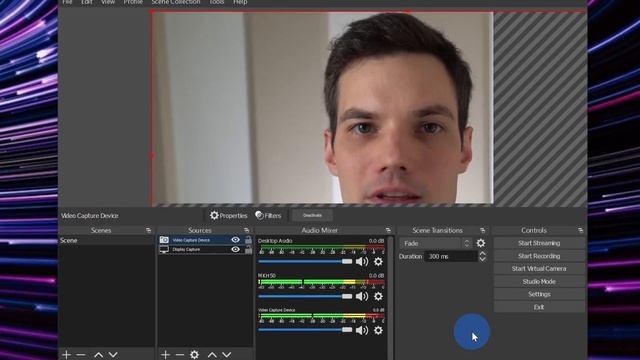
Task: Open Filters for the selected source
Action: click(x=268, y=216)
